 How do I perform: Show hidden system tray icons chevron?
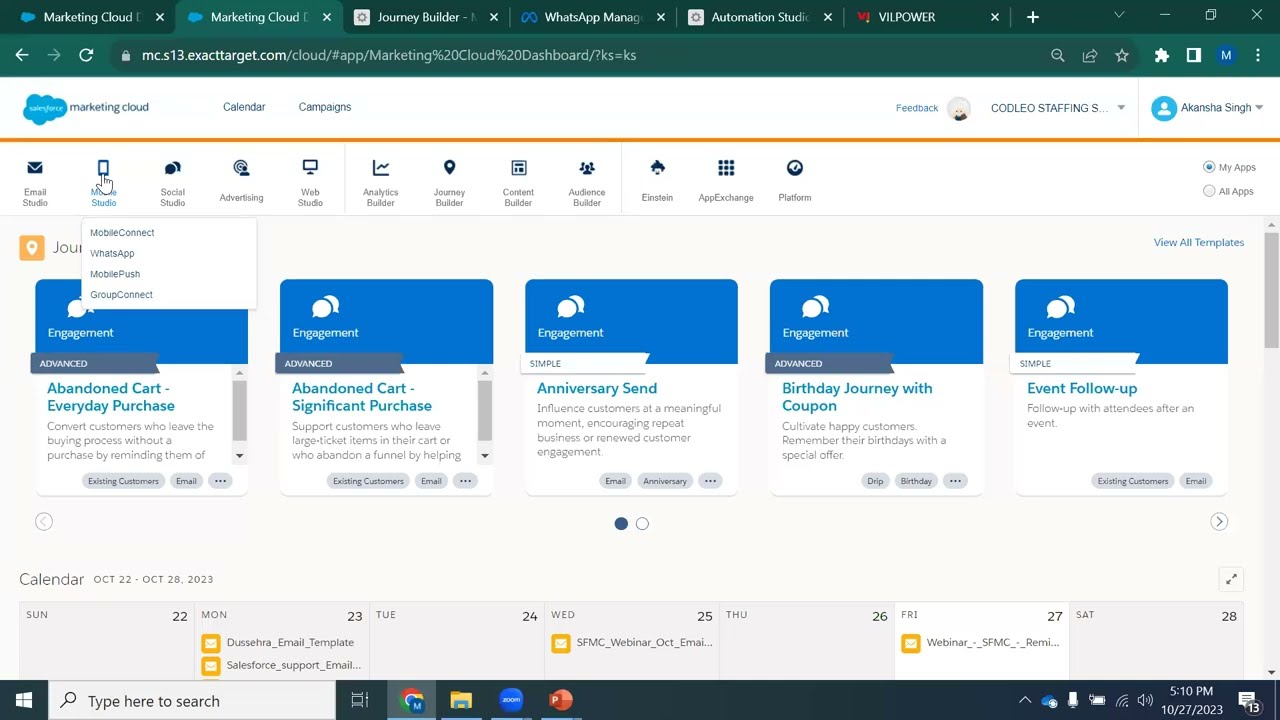[x=1025, y=701]
